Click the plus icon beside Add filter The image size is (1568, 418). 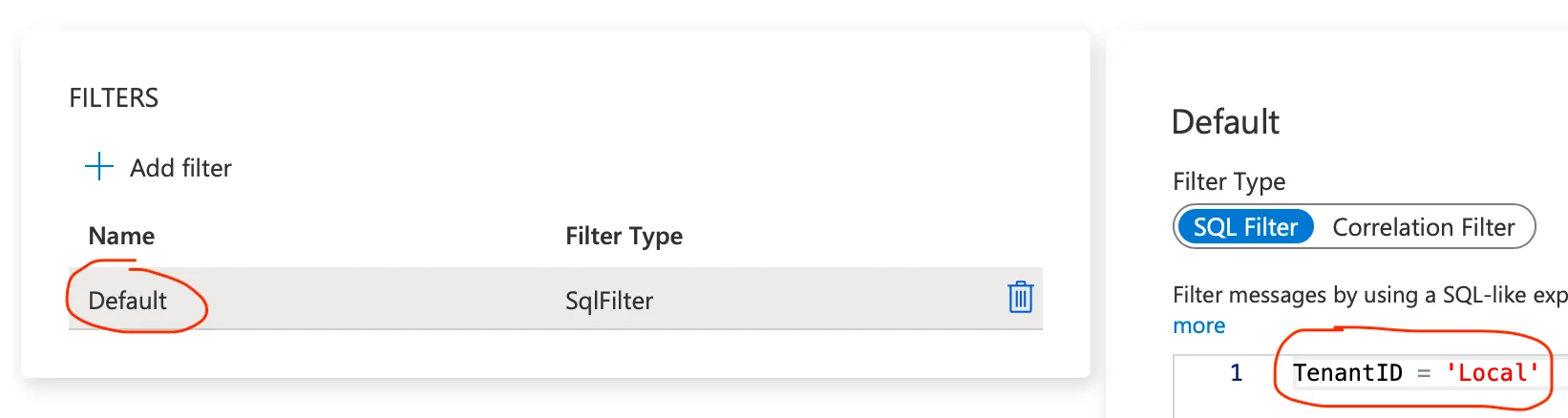[99, 167]
